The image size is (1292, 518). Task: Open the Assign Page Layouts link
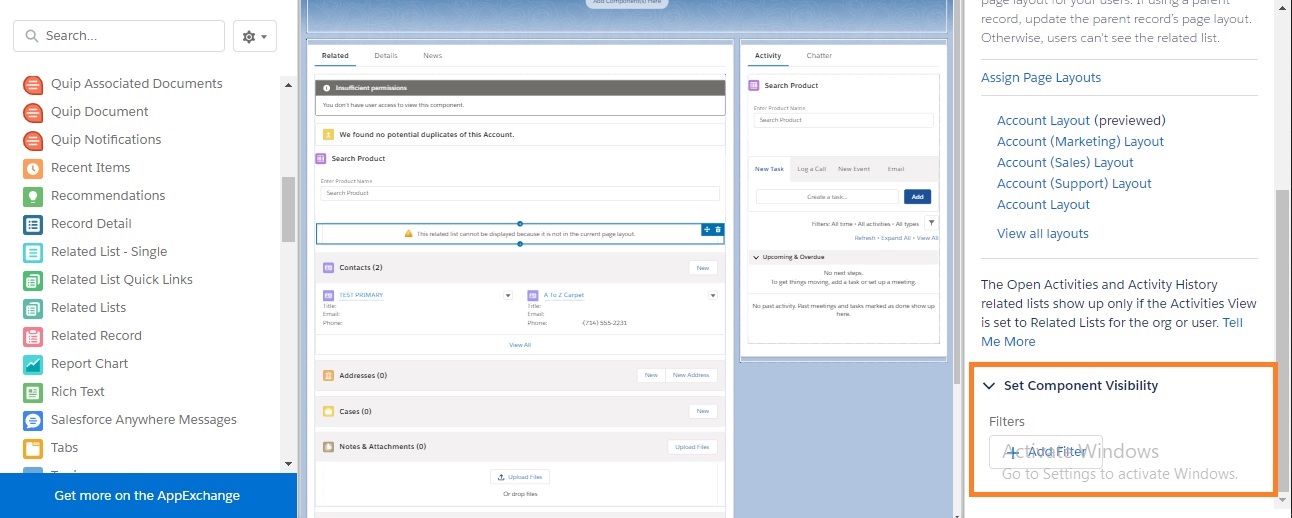point(1041,78)
